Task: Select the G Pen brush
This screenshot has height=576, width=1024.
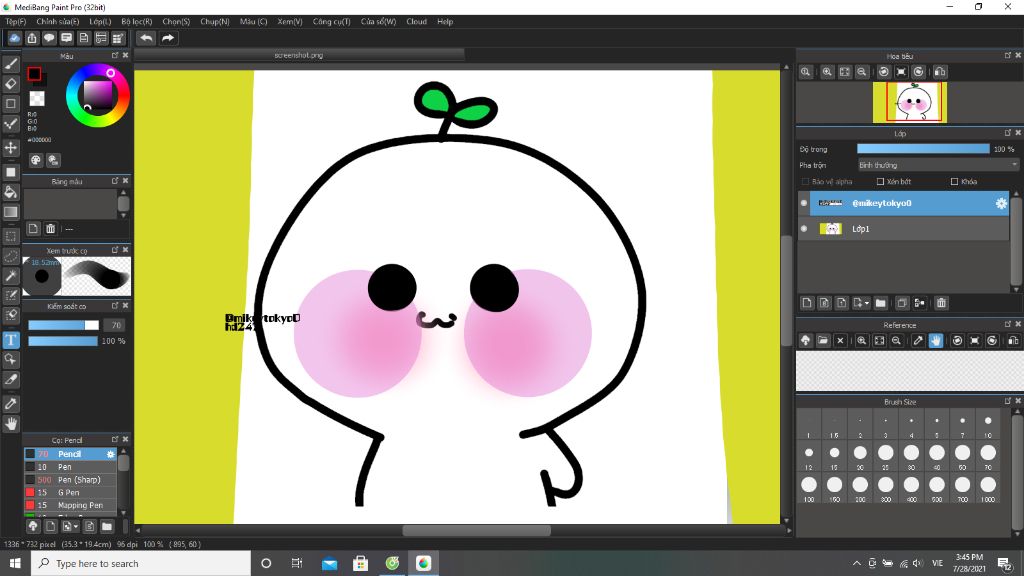Action: (x=69, y=493)
